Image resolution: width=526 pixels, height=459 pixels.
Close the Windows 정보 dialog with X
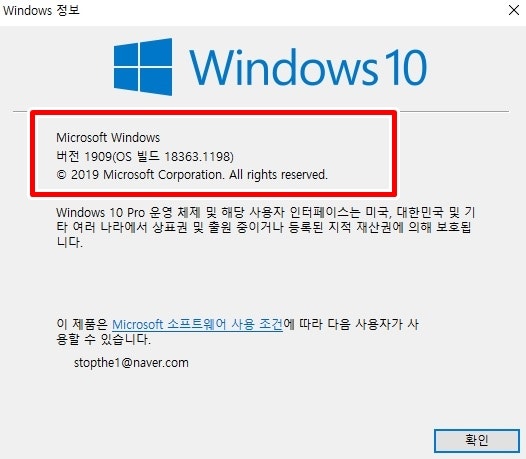pos(514,10)
